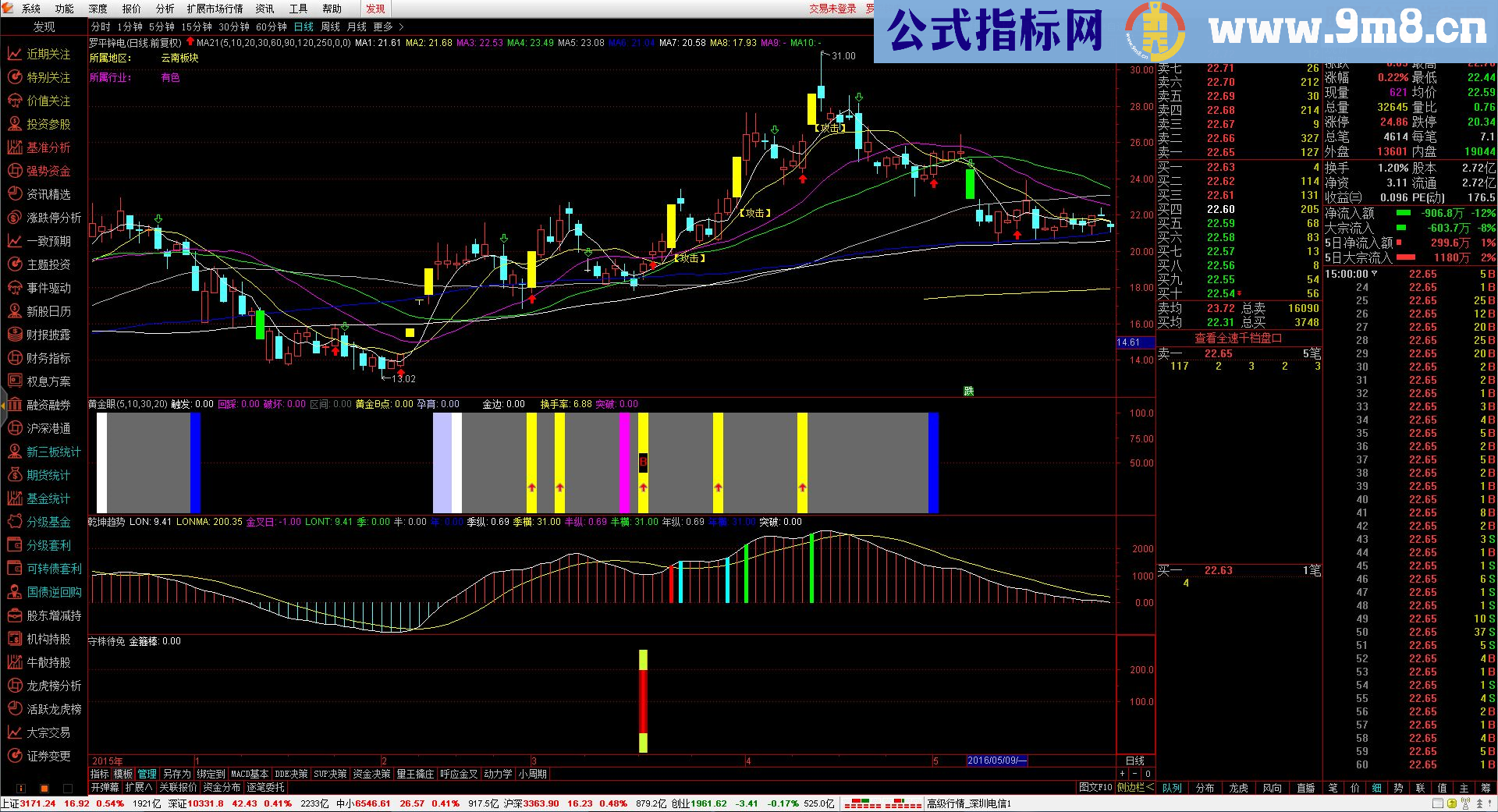Click 事件驱动 sidebar icon
Image resolution: width=1498 pixels, height=812 pixels.
(14, 288)
